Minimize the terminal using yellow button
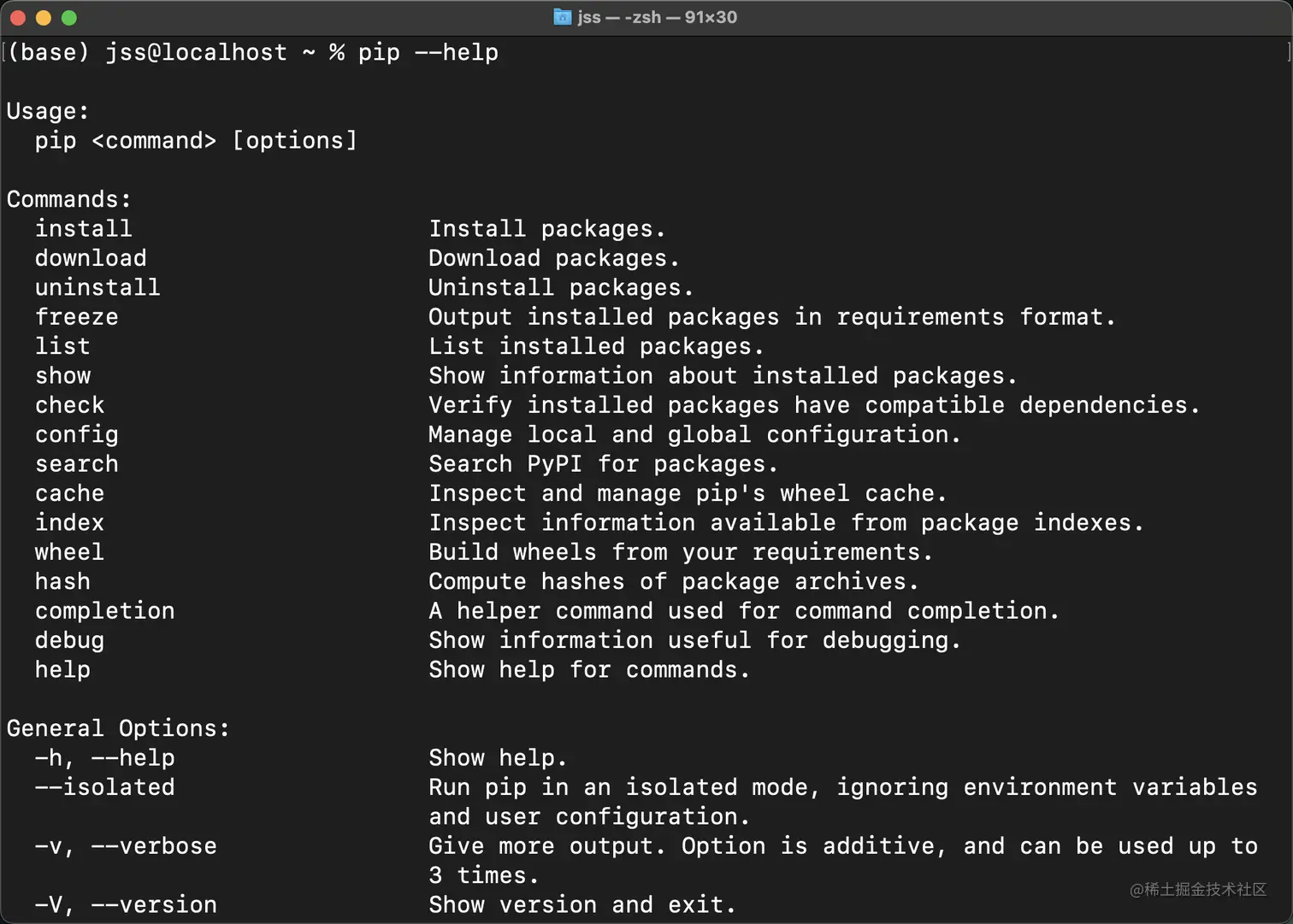The image size is (1293, 924). coord(44,17)
